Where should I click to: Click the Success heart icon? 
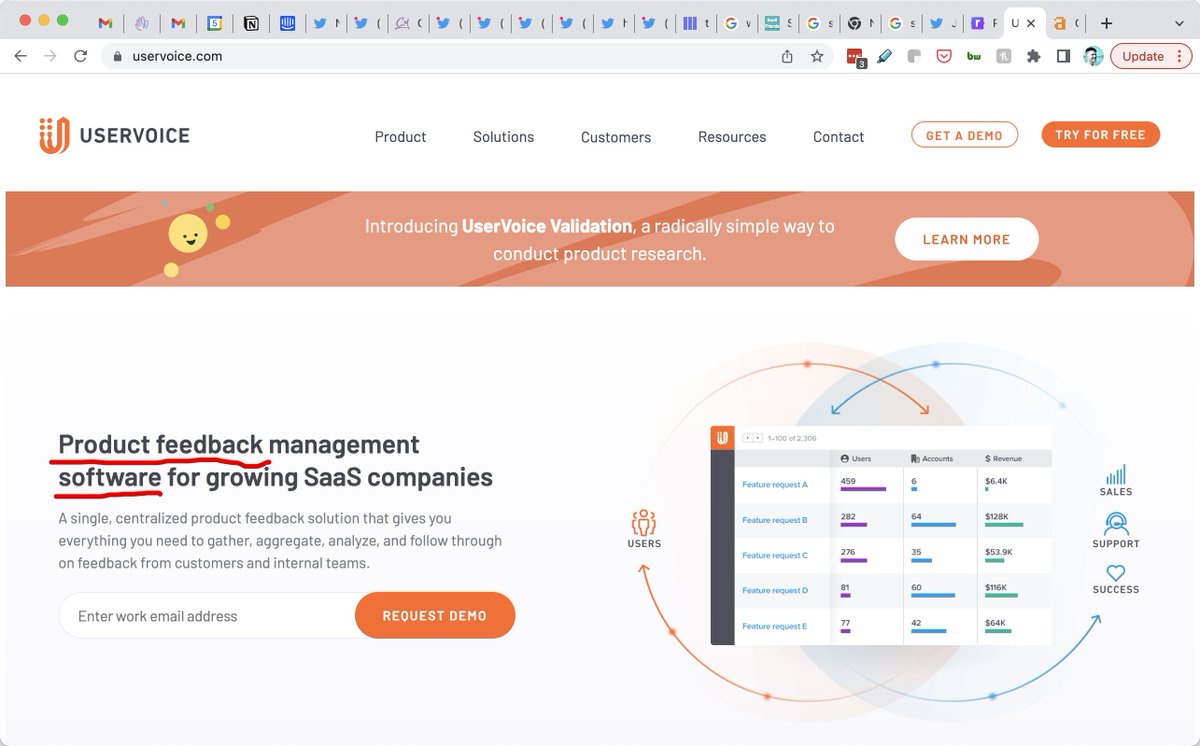click(1116, 572)
